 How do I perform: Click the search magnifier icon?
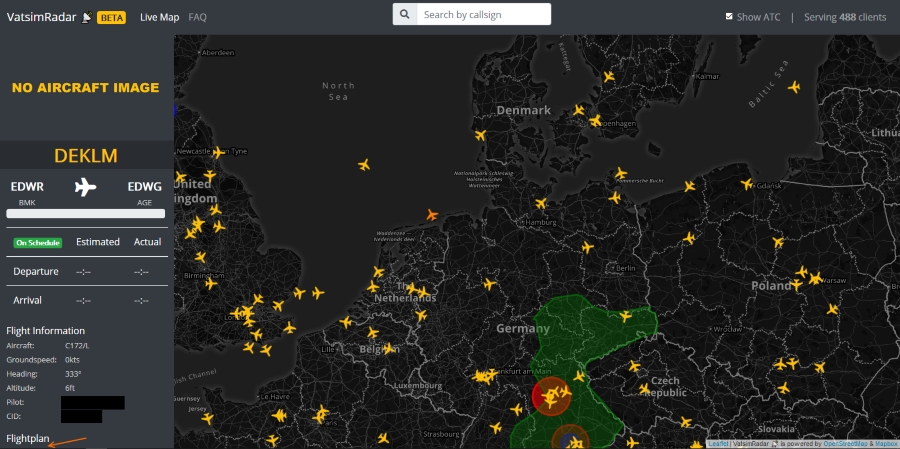[x=404, y=15]
